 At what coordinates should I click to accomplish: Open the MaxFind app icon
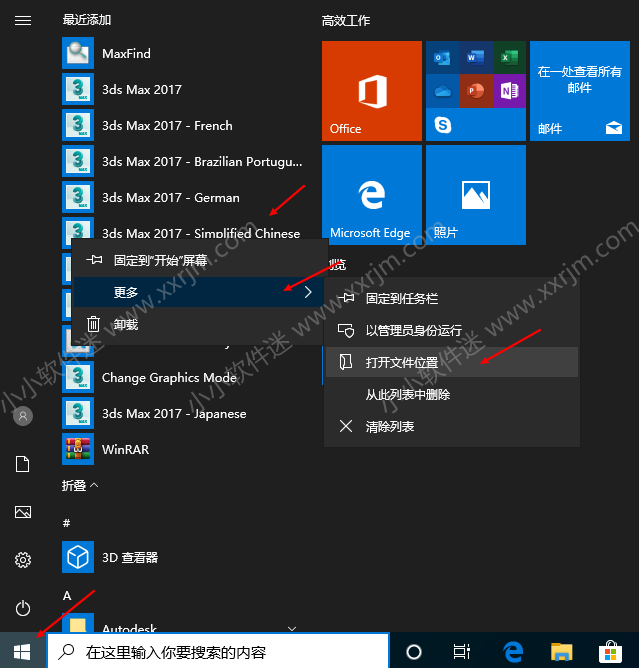pyautogui.click(x=78, y=53)
